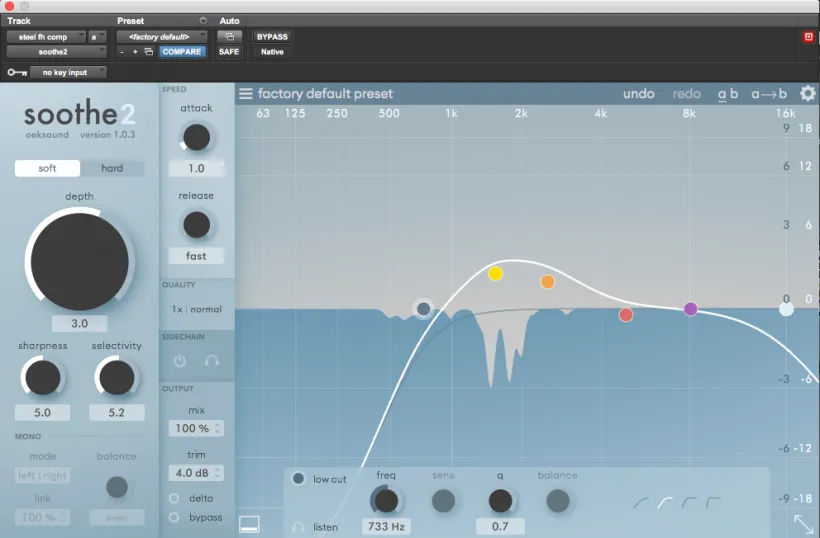This screenshot has height=538, width=820.
Task: Open the quality 1x normal selector
Action: pos(197,309)
